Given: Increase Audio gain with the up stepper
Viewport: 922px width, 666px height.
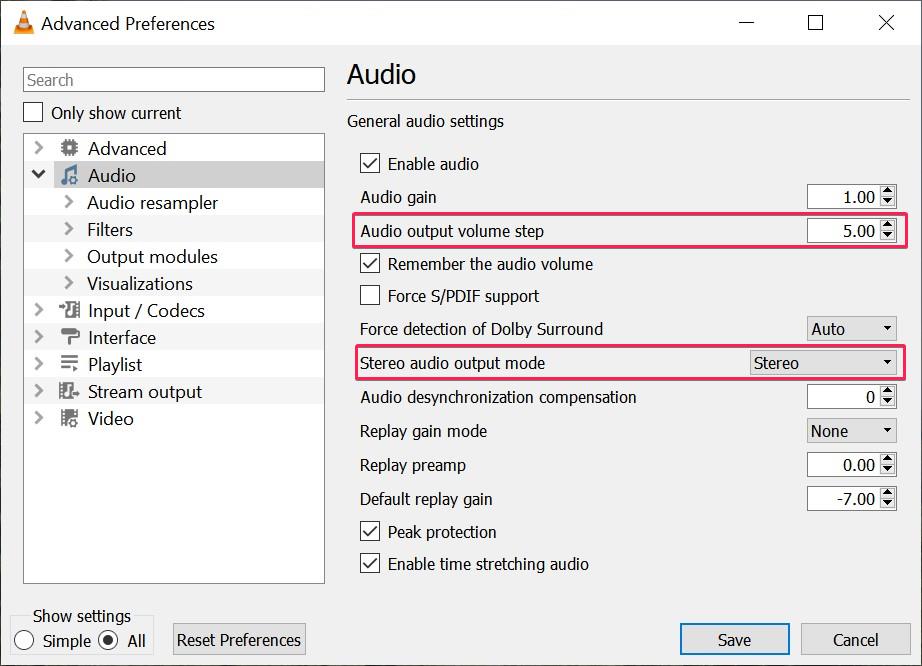Looking at the screenshot, I should coord(886,191).
